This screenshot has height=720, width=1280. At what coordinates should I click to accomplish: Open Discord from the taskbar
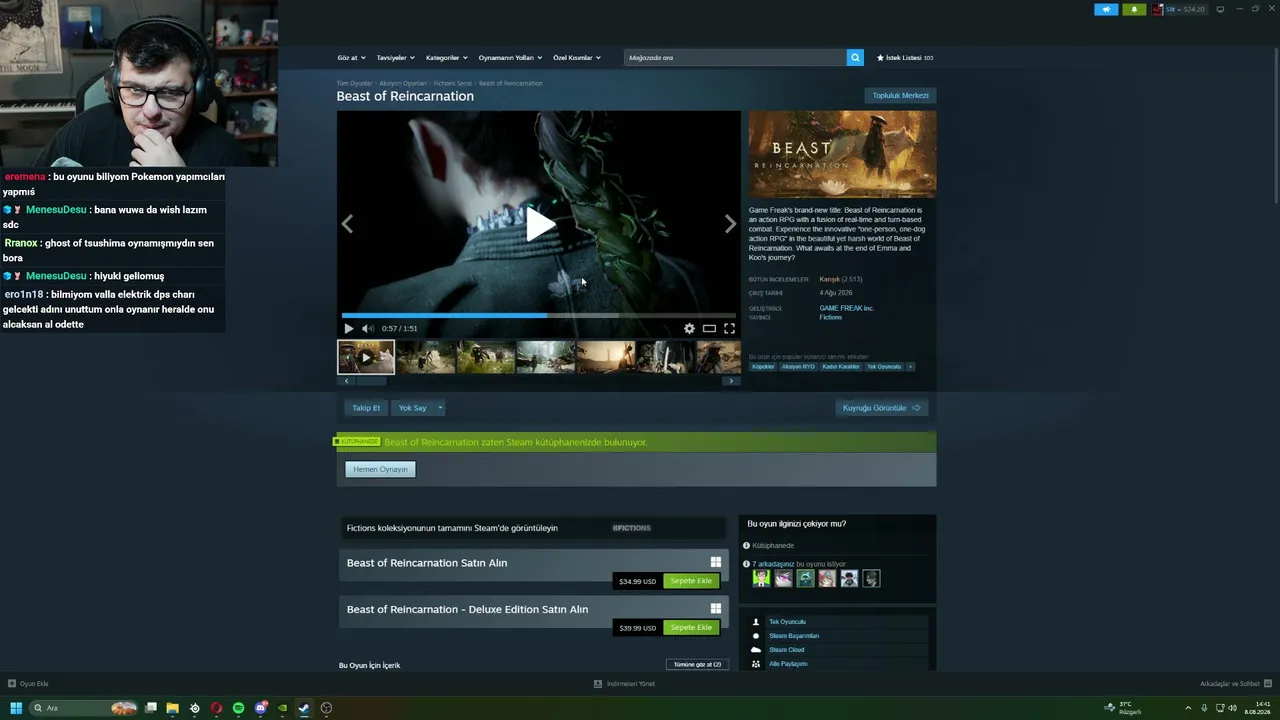[x=260, y=708]
